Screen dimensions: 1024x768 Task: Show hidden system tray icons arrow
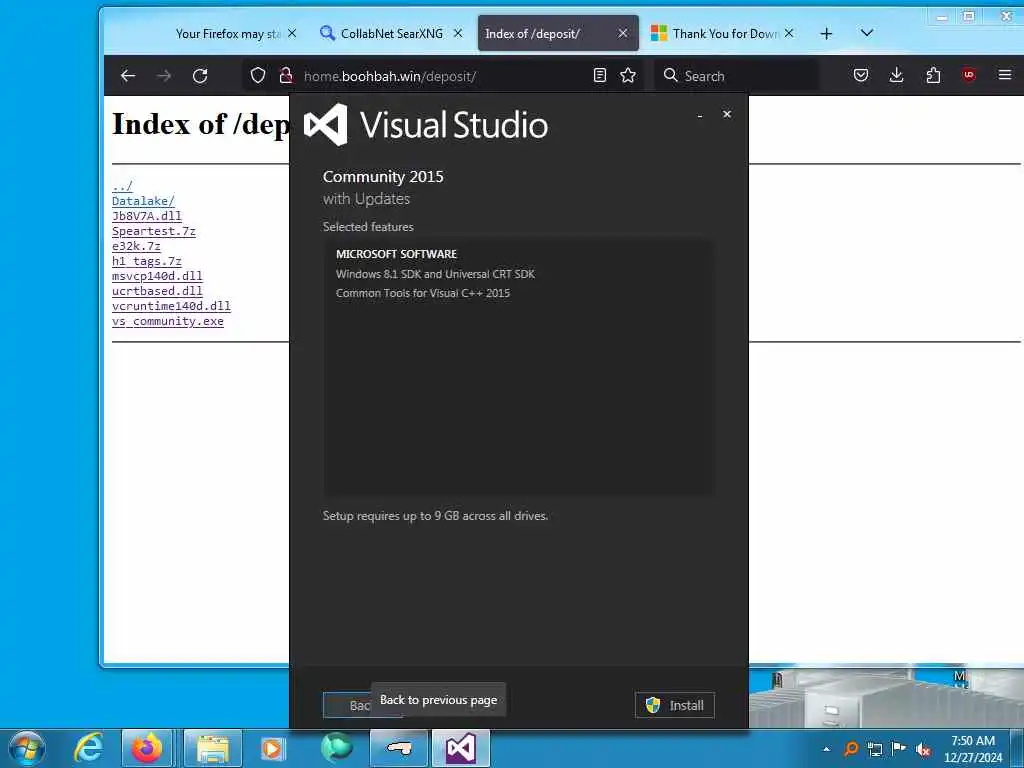[x=826, y=749]
